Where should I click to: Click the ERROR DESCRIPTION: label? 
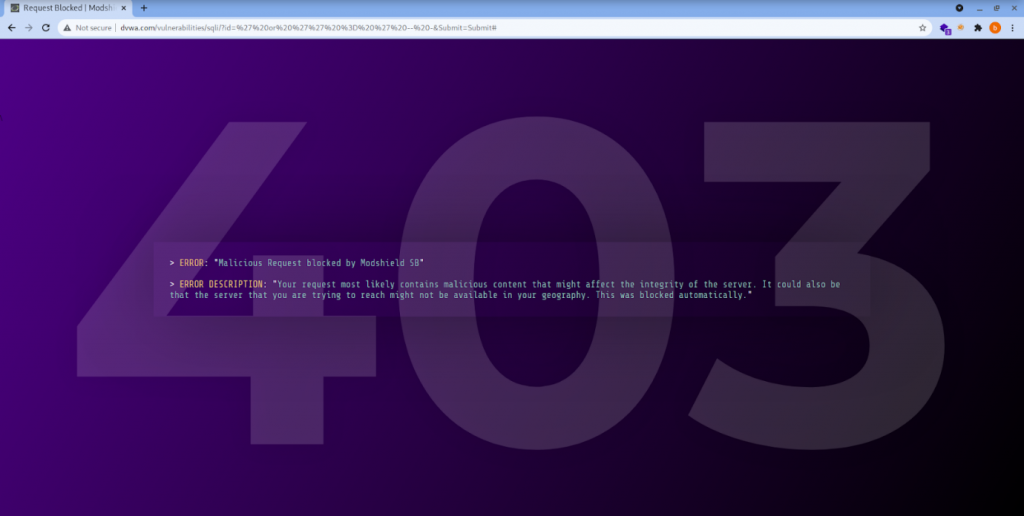coord(223,284)
